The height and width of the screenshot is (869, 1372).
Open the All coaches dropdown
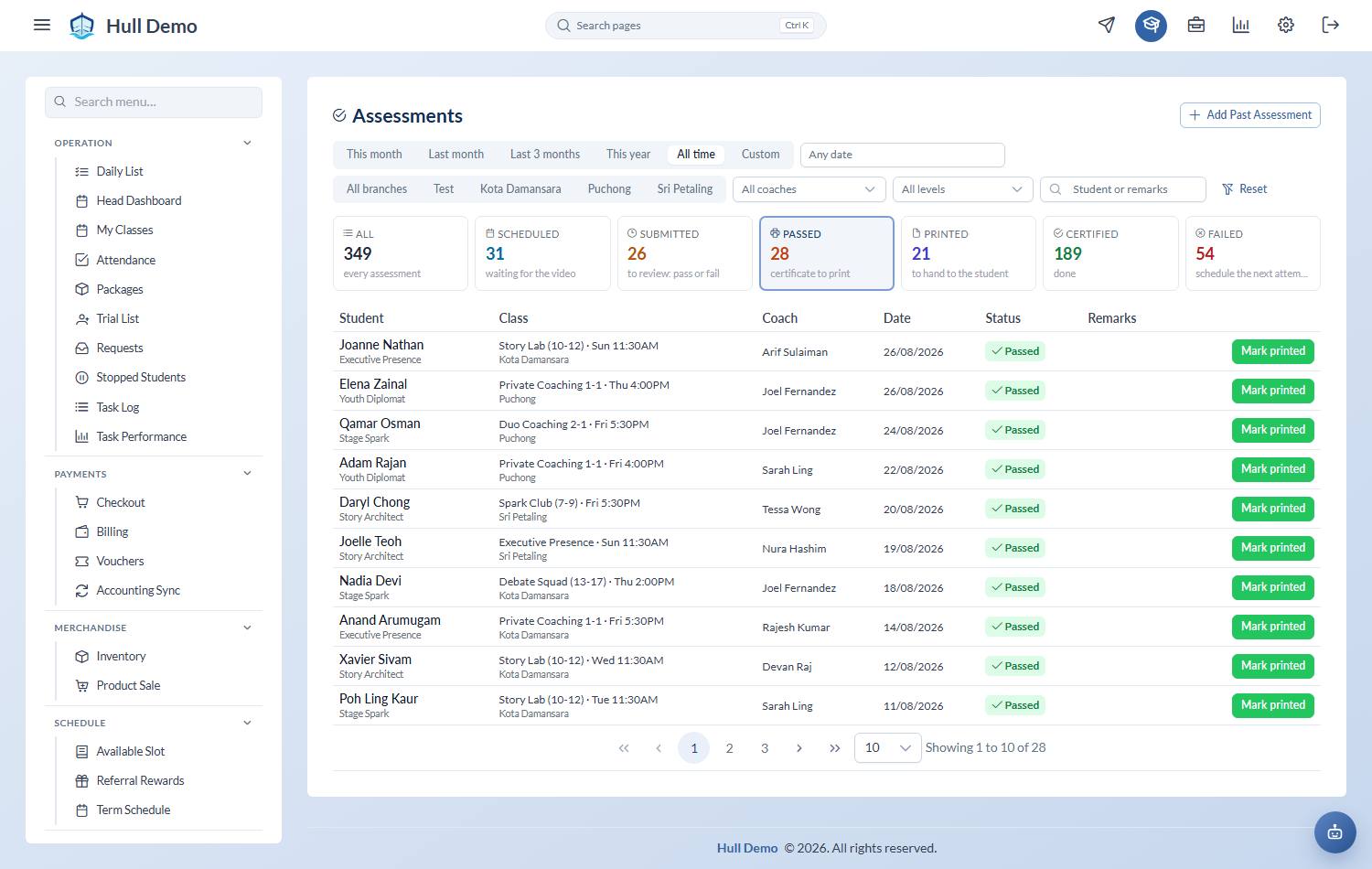[809, 189]
